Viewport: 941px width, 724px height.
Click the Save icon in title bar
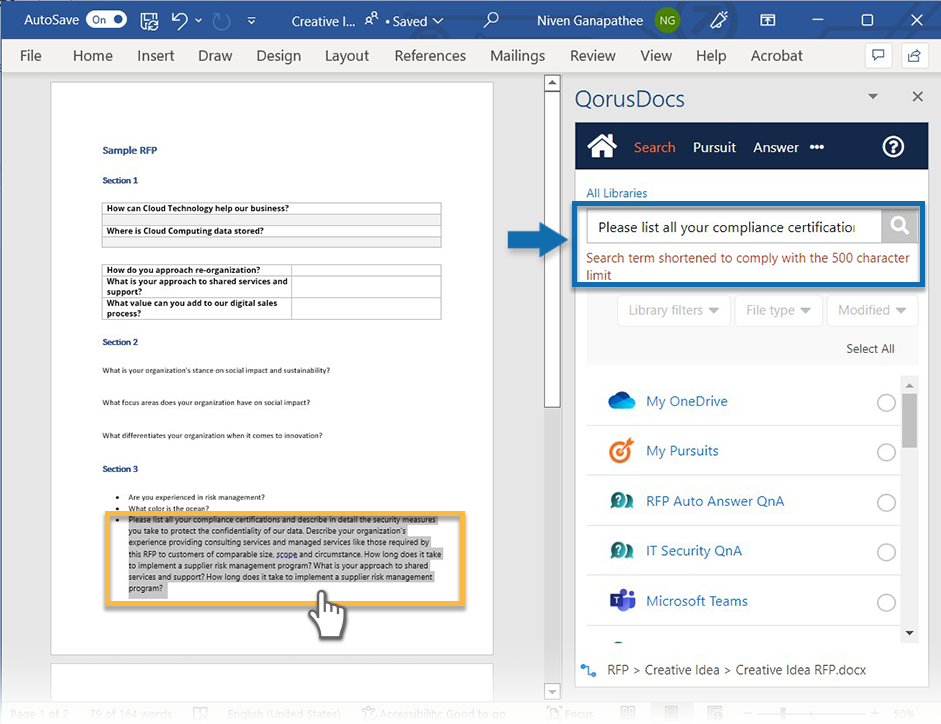pyautogui.click(x=149, y=20)
